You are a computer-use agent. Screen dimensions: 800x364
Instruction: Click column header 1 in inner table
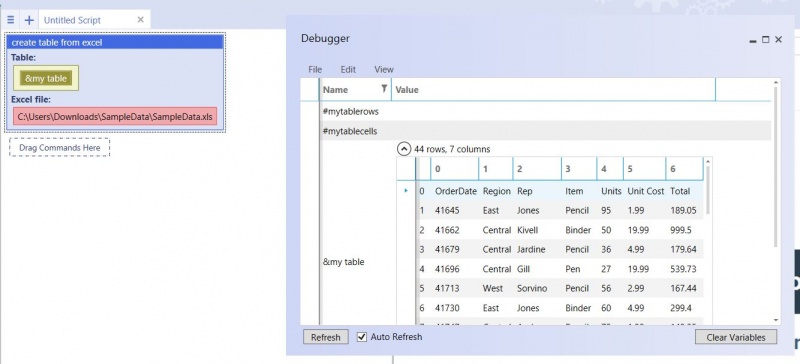coord(495,168)
